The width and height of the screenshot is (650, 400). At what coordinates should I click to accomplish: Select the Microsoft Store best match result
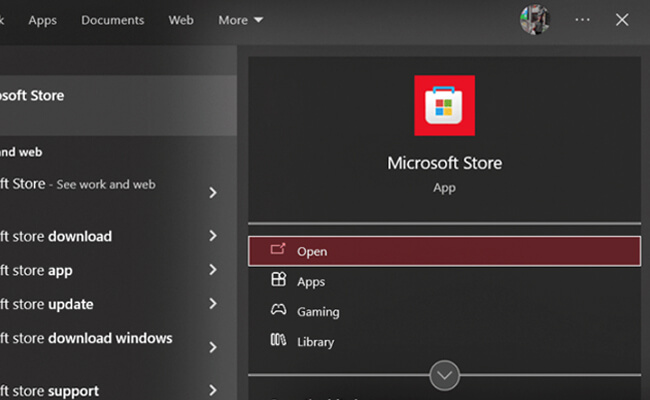tap(118, 105)
